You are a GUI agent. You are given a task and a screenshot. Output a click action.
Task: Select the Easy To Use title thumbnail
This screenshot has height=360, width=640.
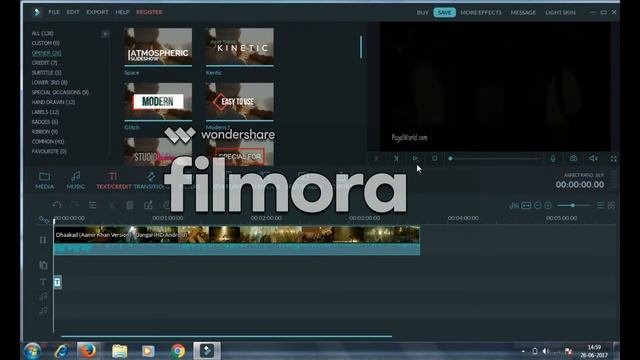(240, 101)
